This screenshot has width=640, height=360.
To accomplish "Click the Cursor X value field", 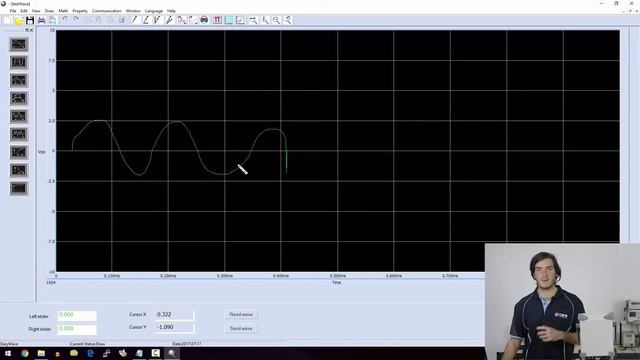I will (x=174, y=315).
